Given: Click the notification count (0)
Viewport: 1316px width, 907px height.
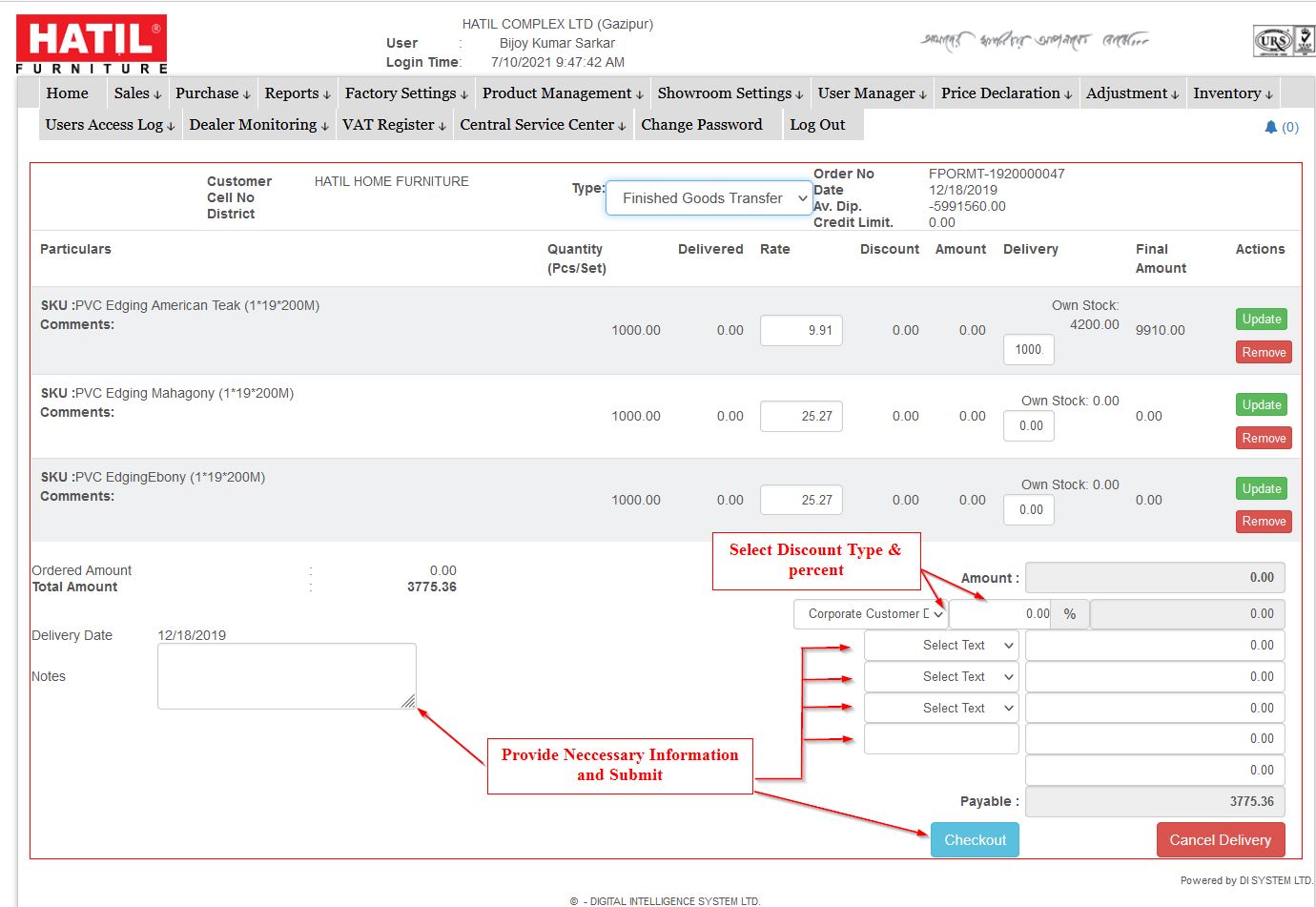Looking at the screenshot, I should pyautogui.click(x=1290, y=128).
